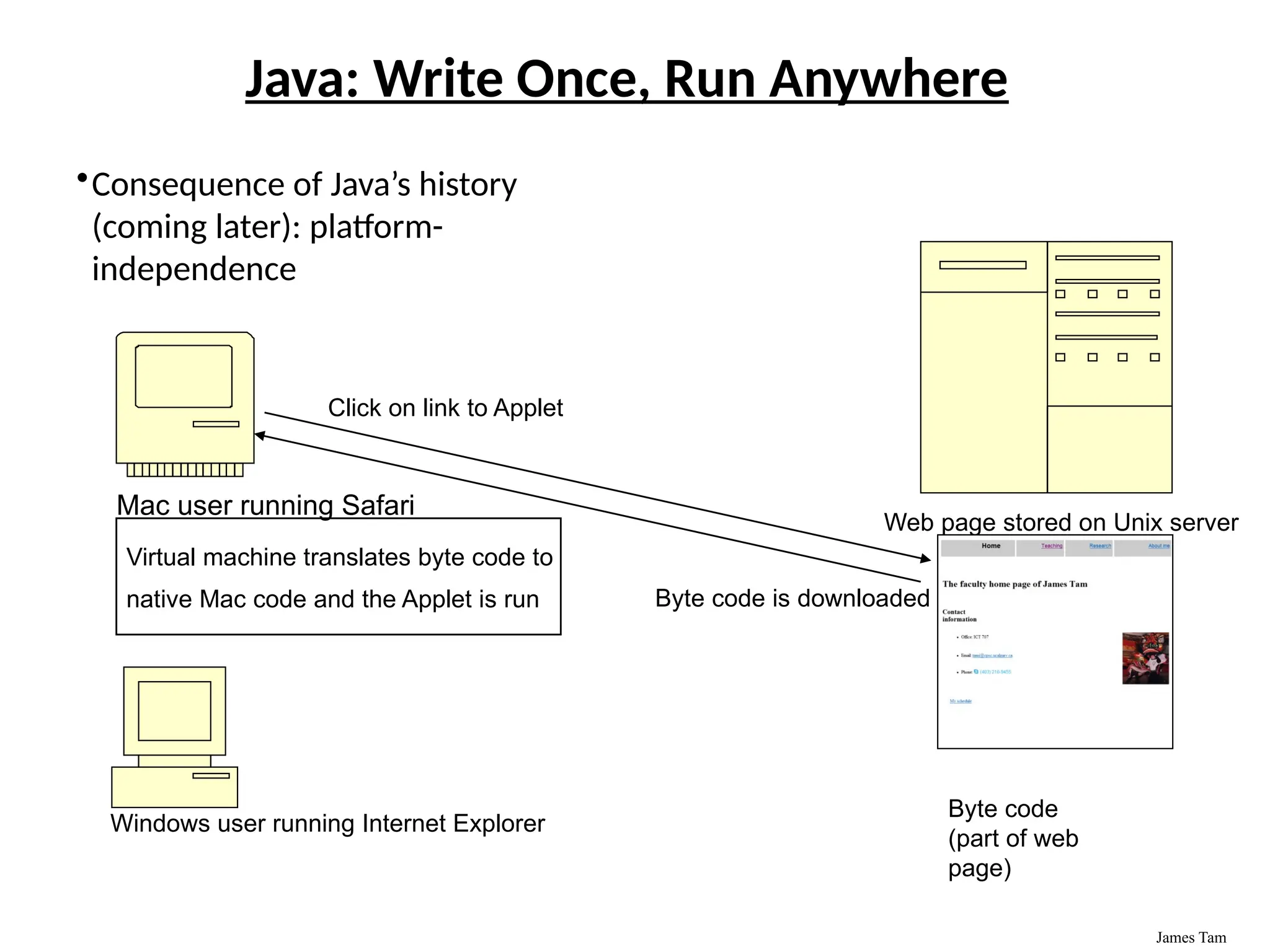Screen dimensions: 1270x952
Task: Open the Teaching tab link
Action: click(1051, 546)
